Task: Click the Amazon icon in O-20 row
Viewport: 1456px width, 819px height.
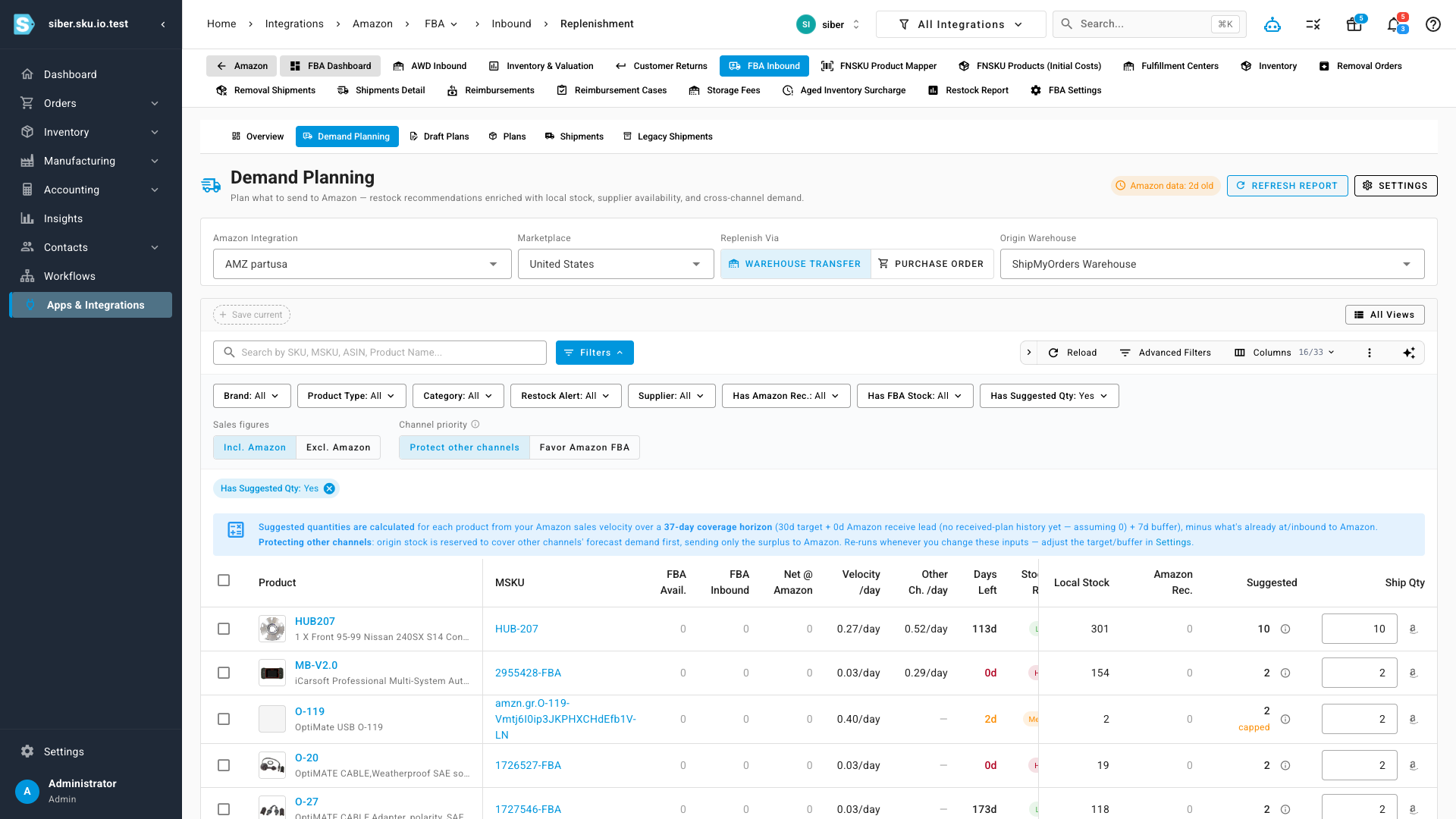Action: tap(1413, 765)
